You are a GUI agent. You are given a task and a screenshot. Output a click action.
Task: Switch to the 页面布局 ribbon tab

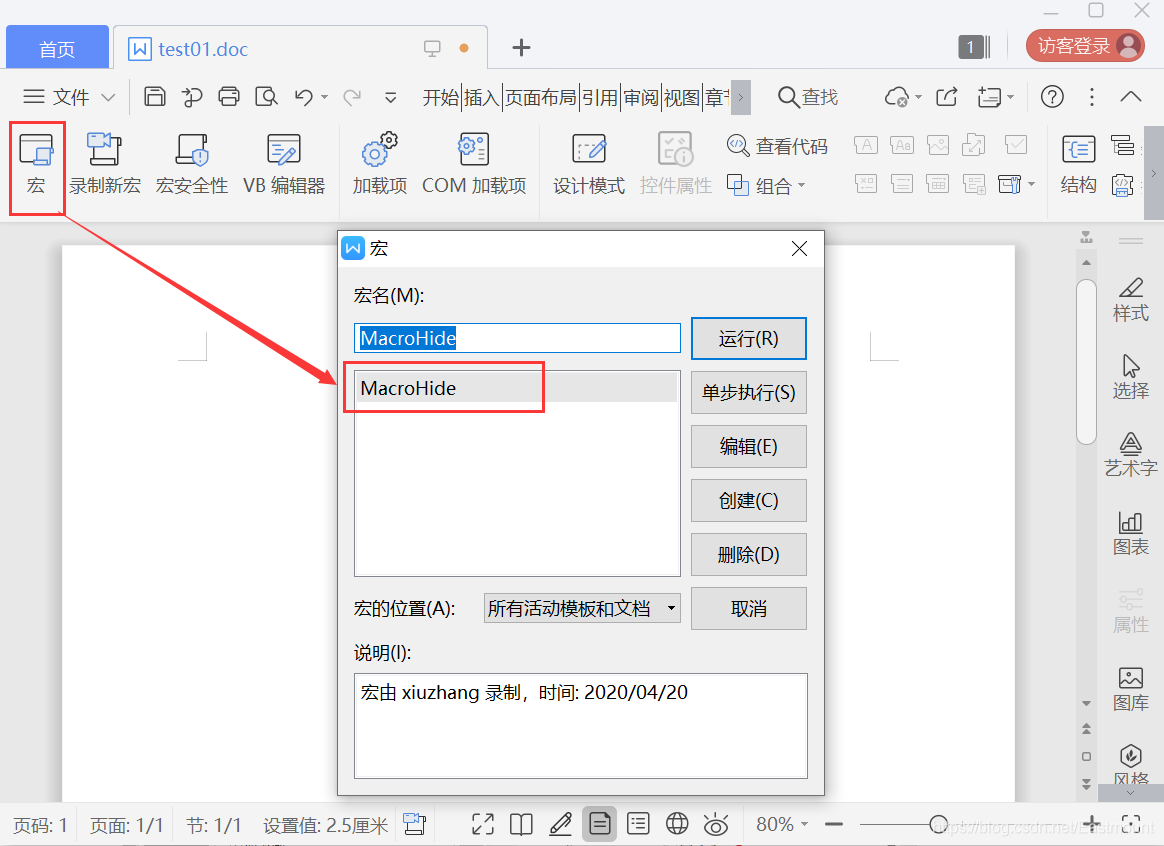[x=540, y=97]
